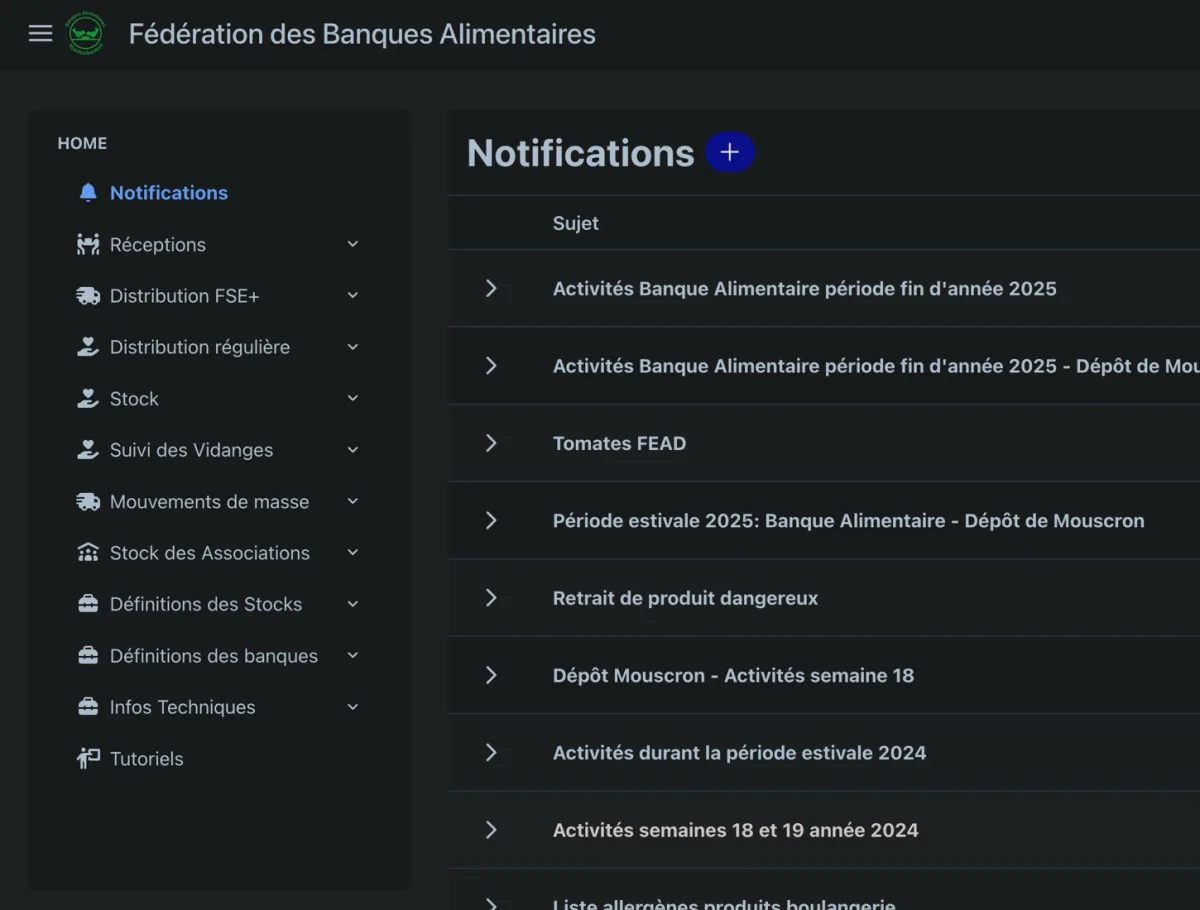Expand the Définitions des banques chevron
Viewport: 1200px width, 910px height.
352,655
